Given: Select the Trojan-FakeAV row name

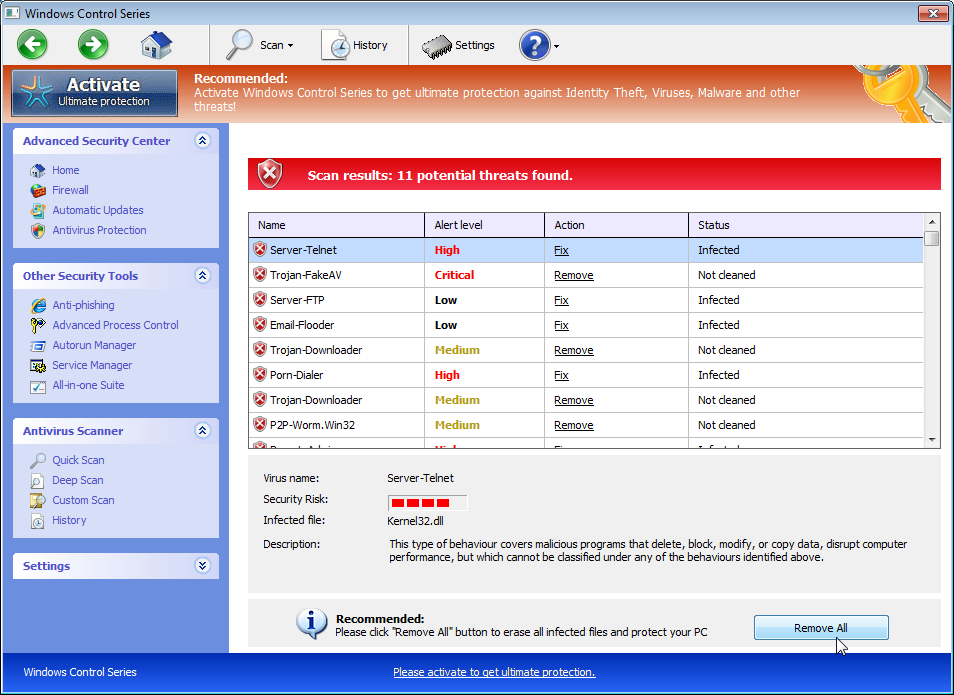Looking at the screenshot, I should pyautogui.click(x=305, y=276).
